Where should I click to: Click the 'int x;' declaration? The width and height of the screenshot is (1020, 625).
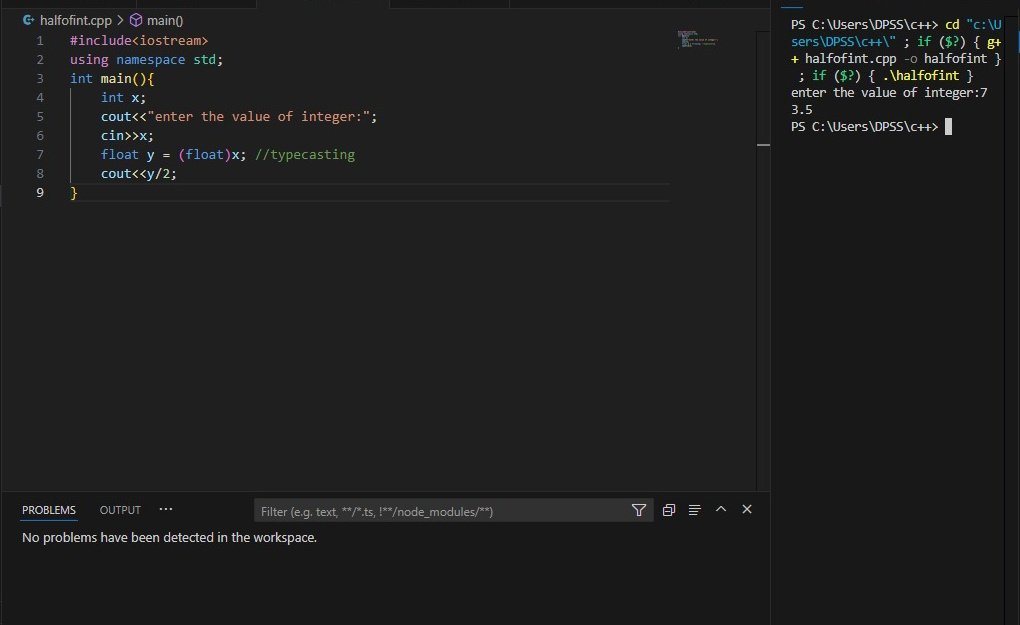(123, 98)
